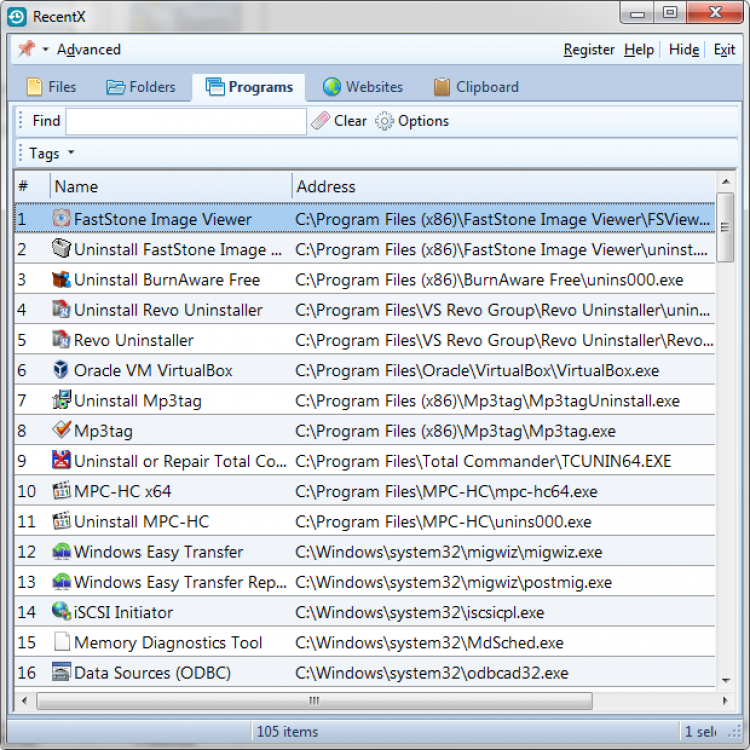The image size is (750, 750).
Task: Click the Exit button
Action: (724, 49)
